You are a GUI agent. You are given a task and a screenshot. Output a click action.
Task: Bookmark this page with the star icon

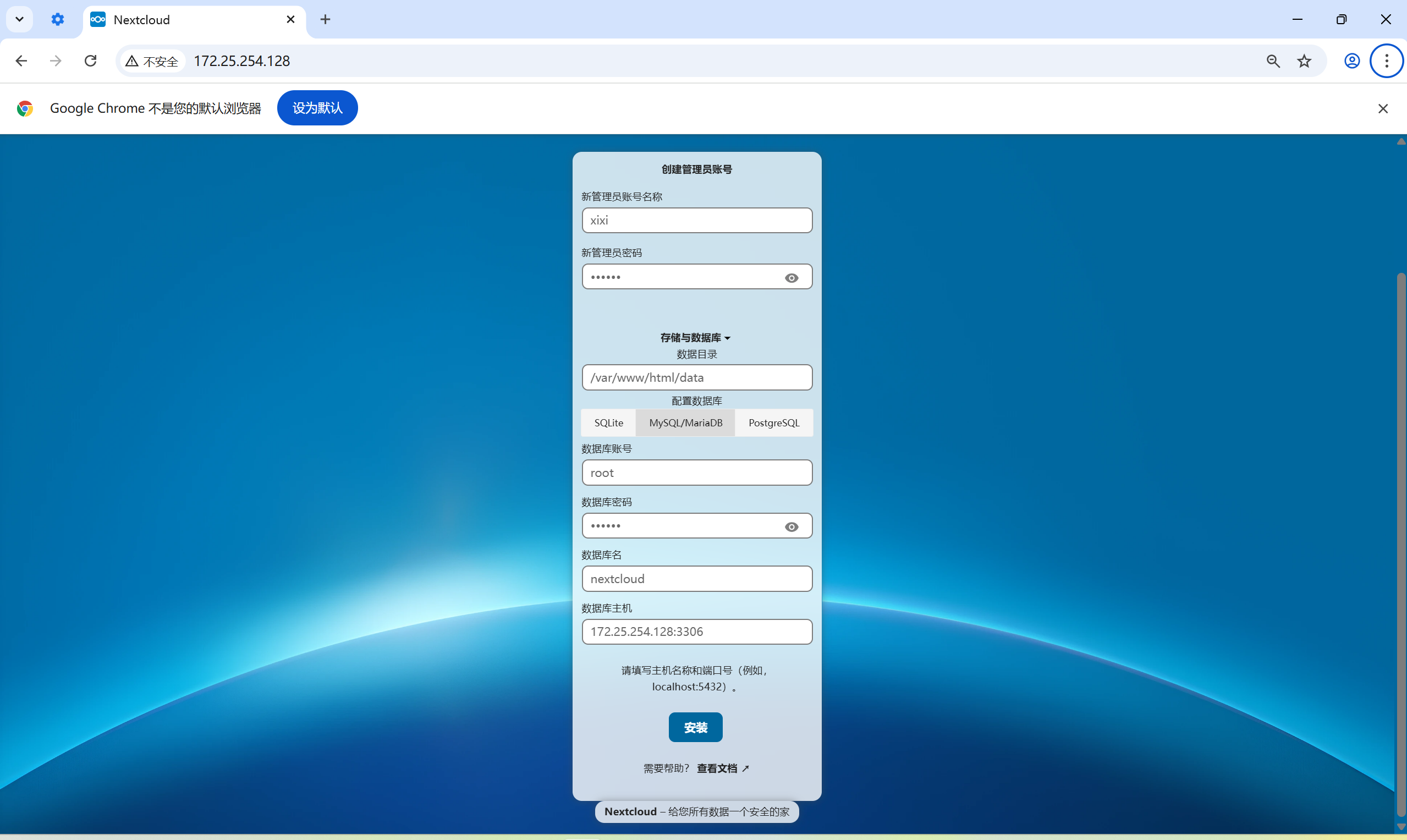(x=1304, y=61)
